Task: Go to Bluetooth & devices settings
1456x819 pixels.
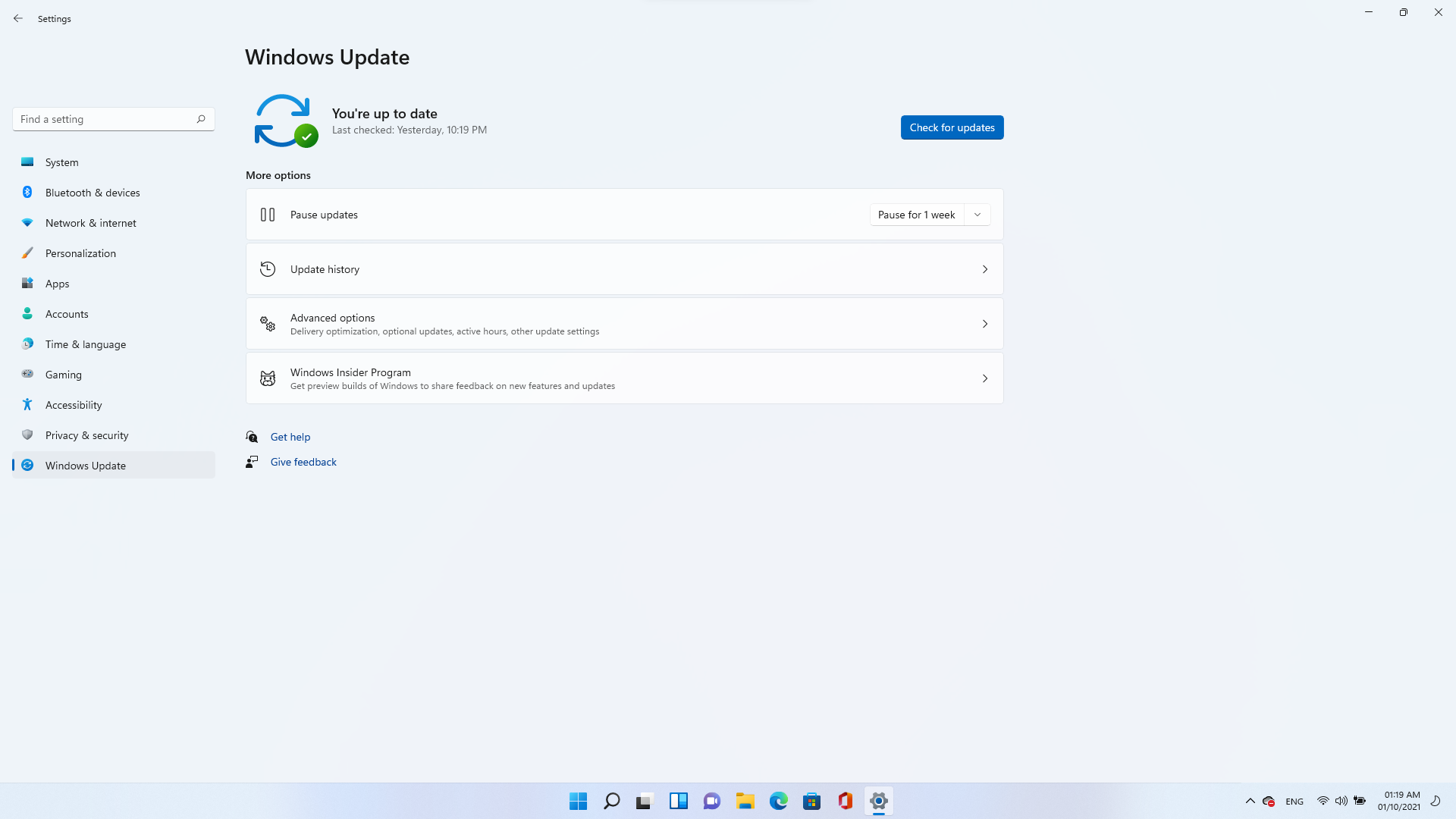Action: coord(114,193)
